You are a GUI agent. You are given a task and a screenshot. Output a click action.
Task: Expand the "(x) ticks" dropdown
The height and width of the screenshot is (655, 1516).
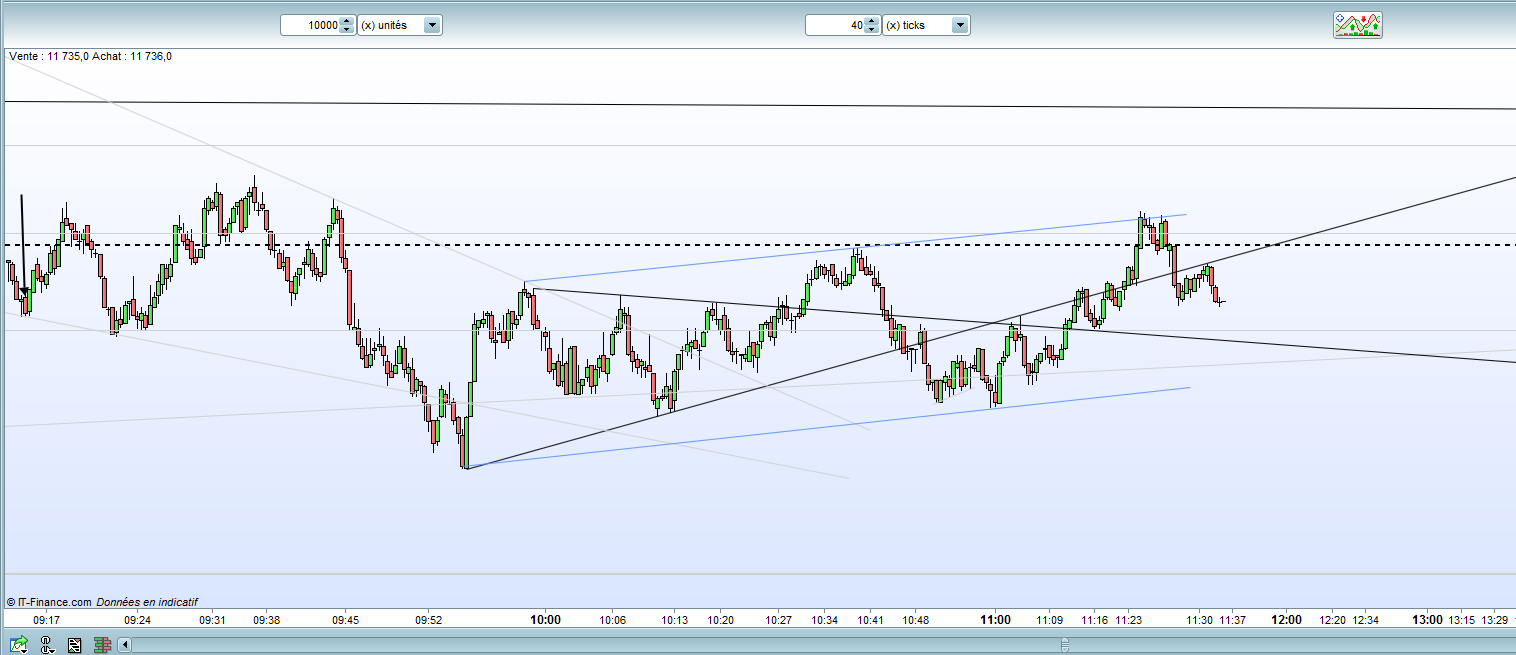960,25
